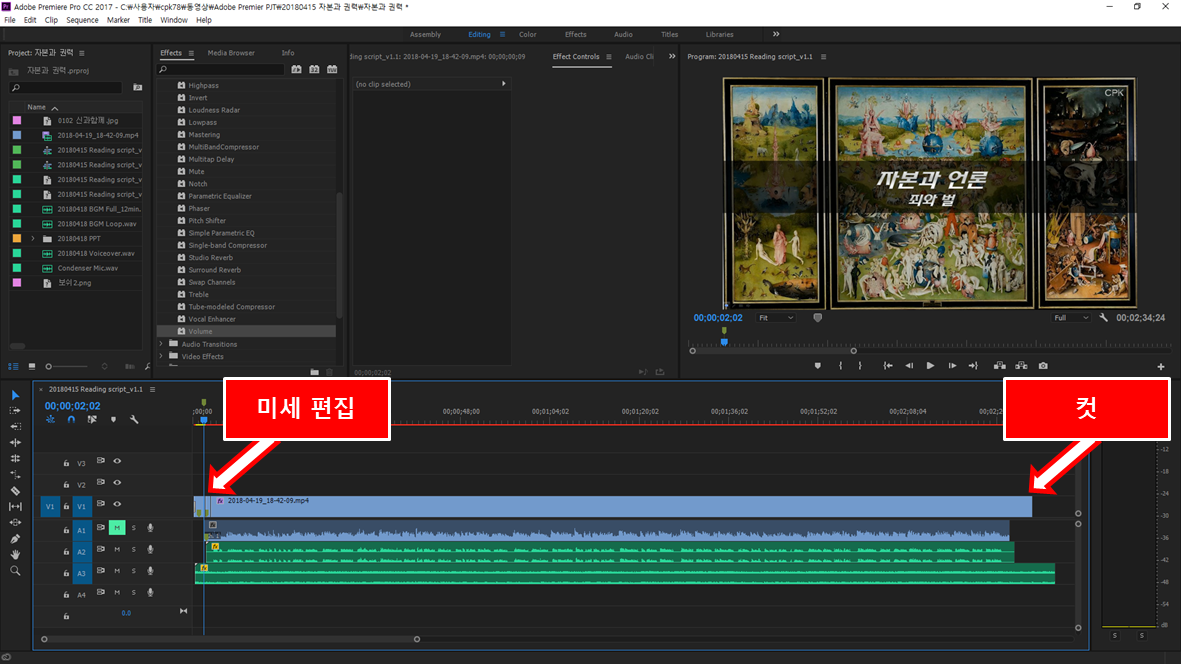
Task: Open timeline display settings wrench
Action: coord(134,419)
